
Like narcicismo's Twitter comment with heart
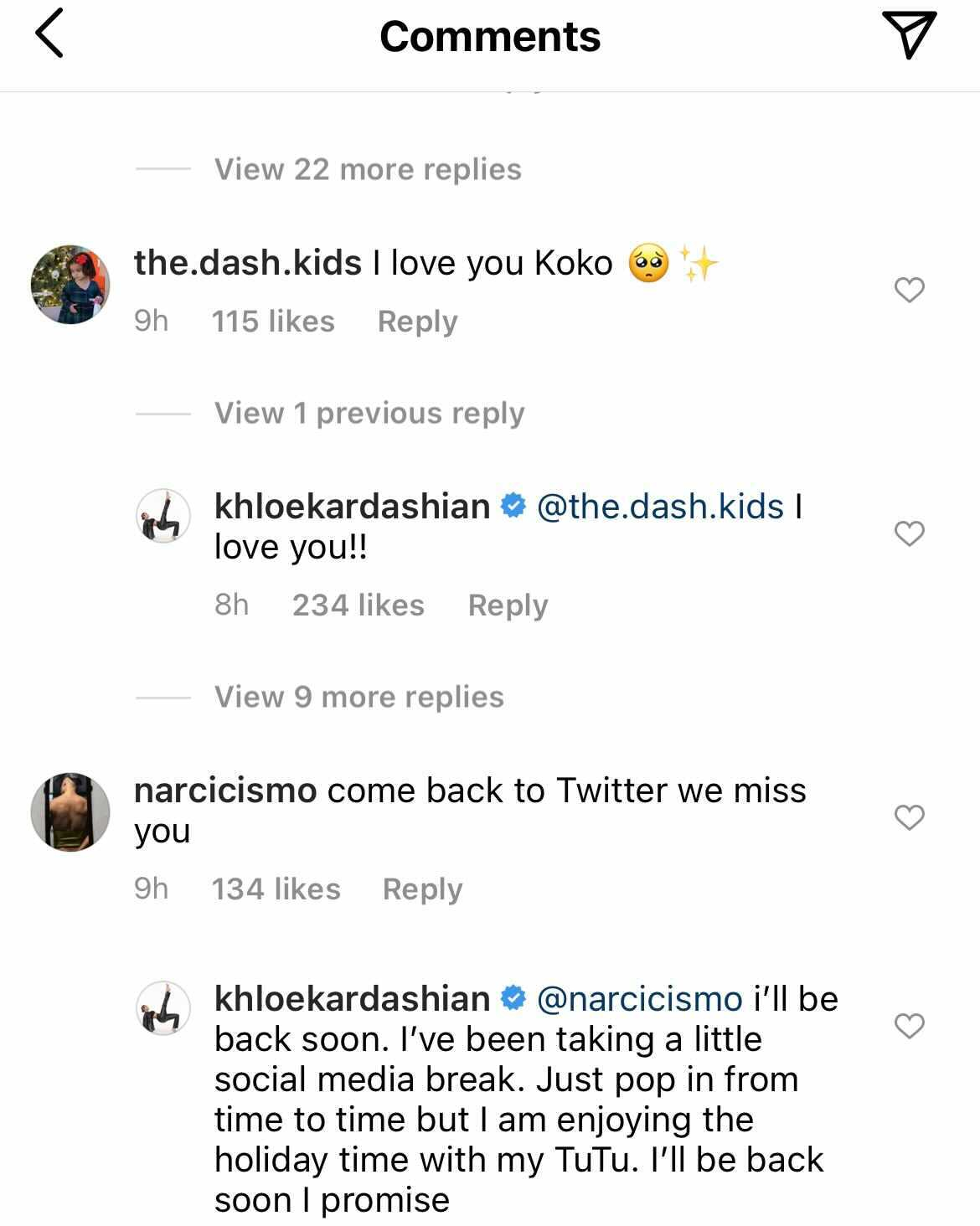point(909,817)
